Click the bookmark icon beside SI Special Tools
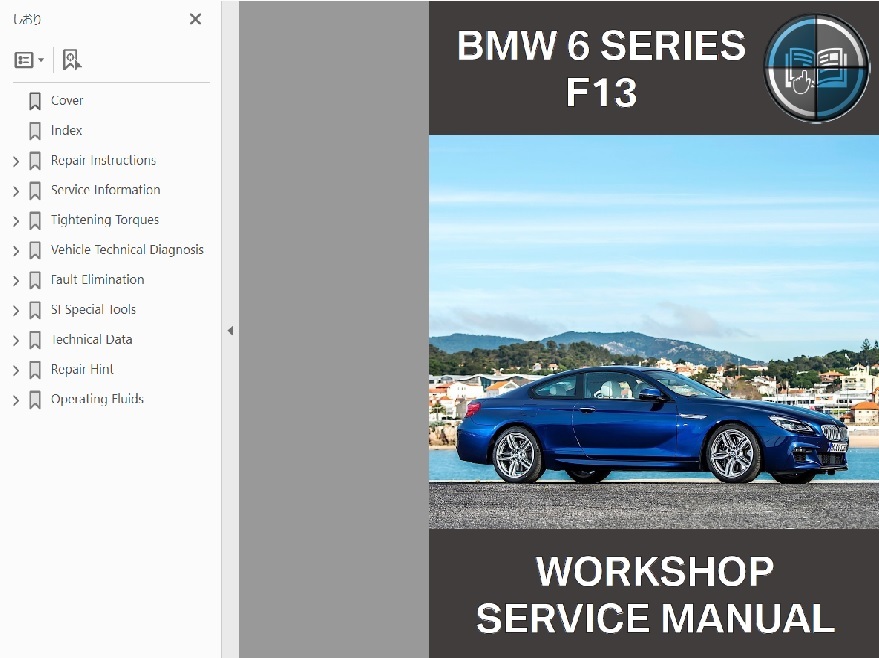 35,310
